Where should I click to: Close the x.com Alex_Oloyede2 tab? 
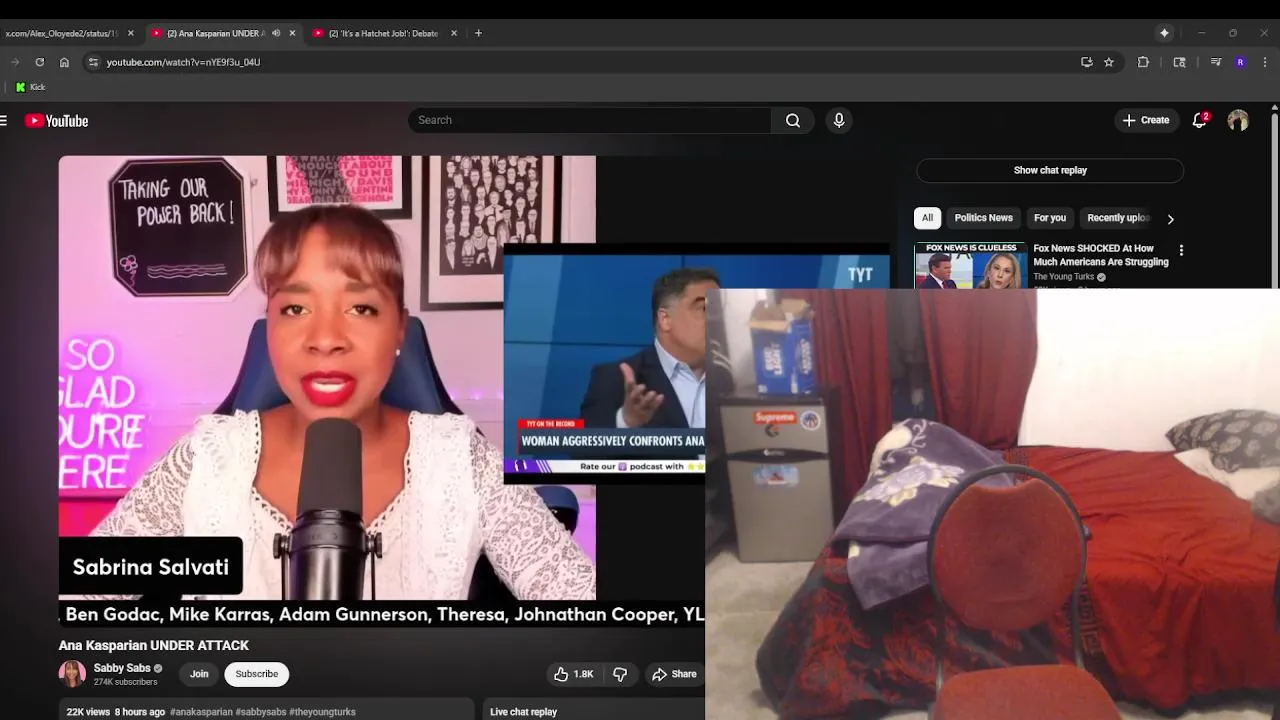[130, 33]
